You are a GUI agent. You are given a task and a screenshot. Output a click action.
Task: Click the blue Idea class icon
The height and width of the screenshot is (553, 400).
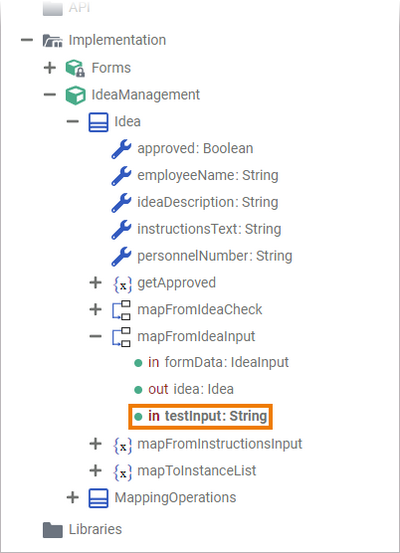tap(98, 122)
